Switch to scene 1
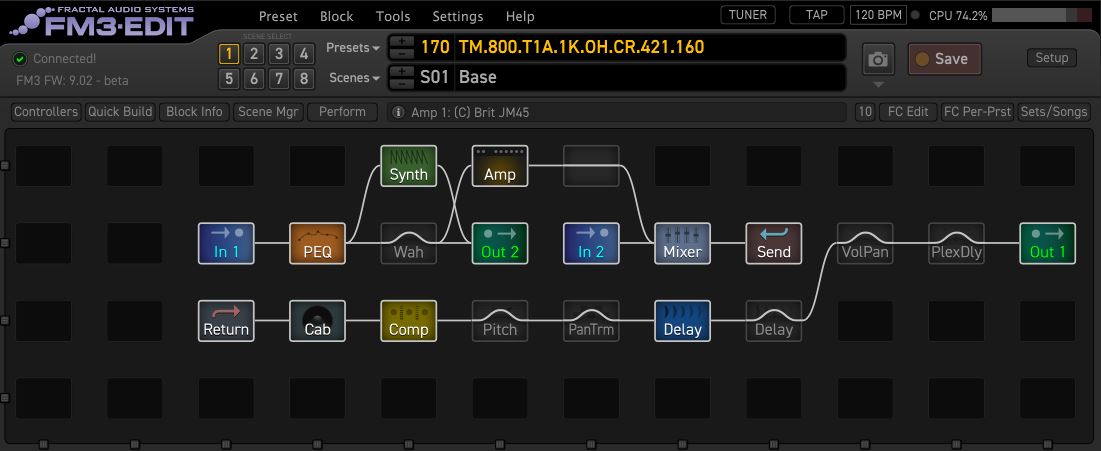Viewport: 1101px width, 451px height. 229,54
